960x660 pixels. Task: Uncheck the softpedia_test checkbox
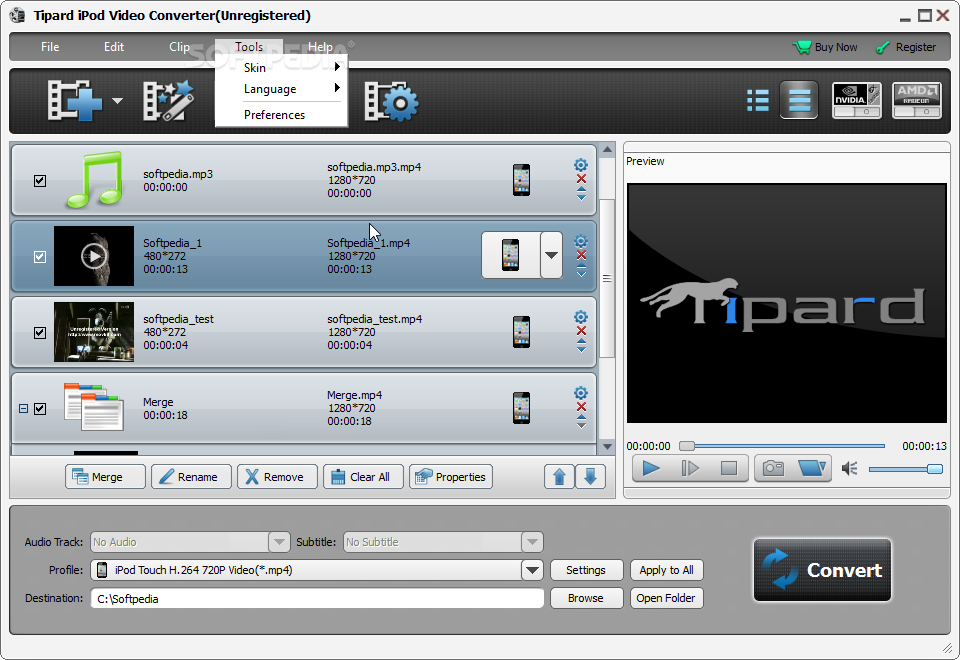coord(40,332)
